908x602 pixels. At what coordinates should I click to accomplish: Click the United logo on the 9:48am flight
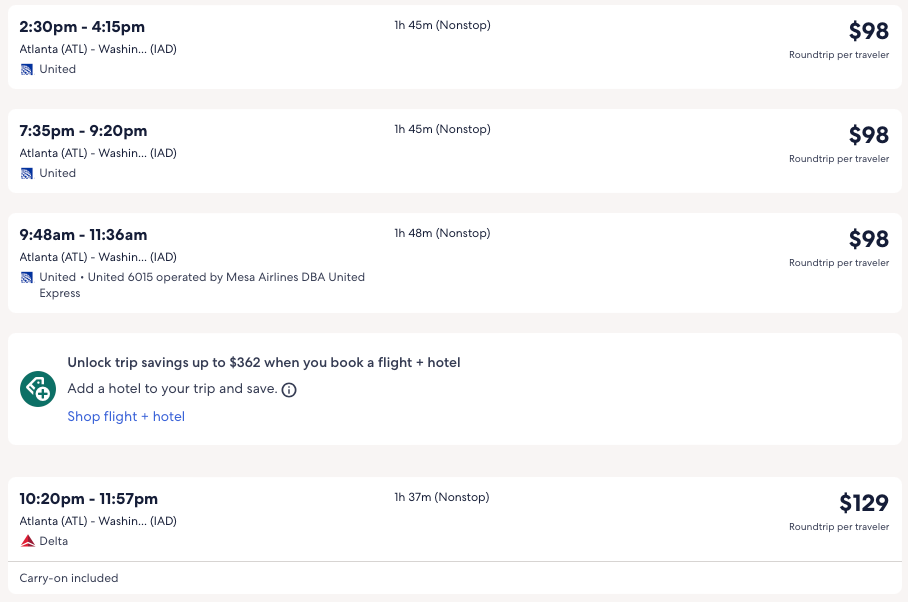coord(27,278)
